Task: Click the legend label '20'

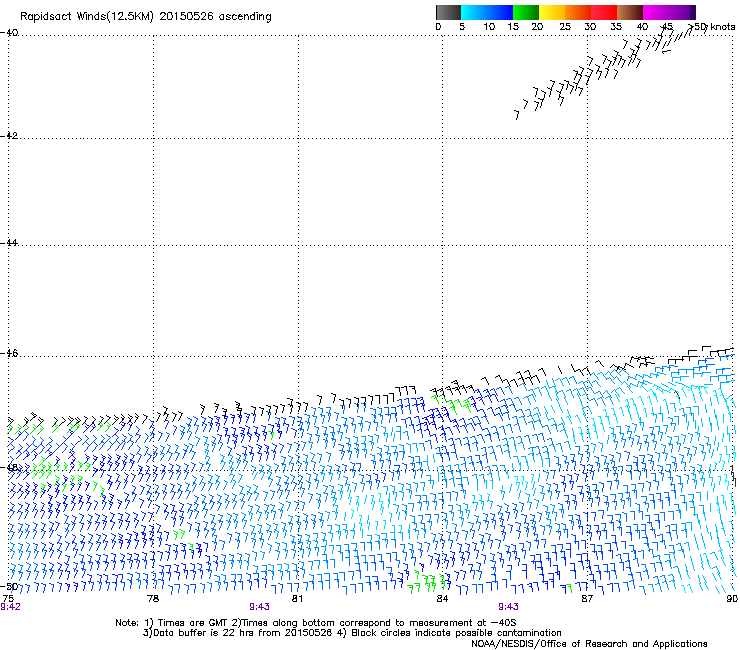Action: coord(537,27)
